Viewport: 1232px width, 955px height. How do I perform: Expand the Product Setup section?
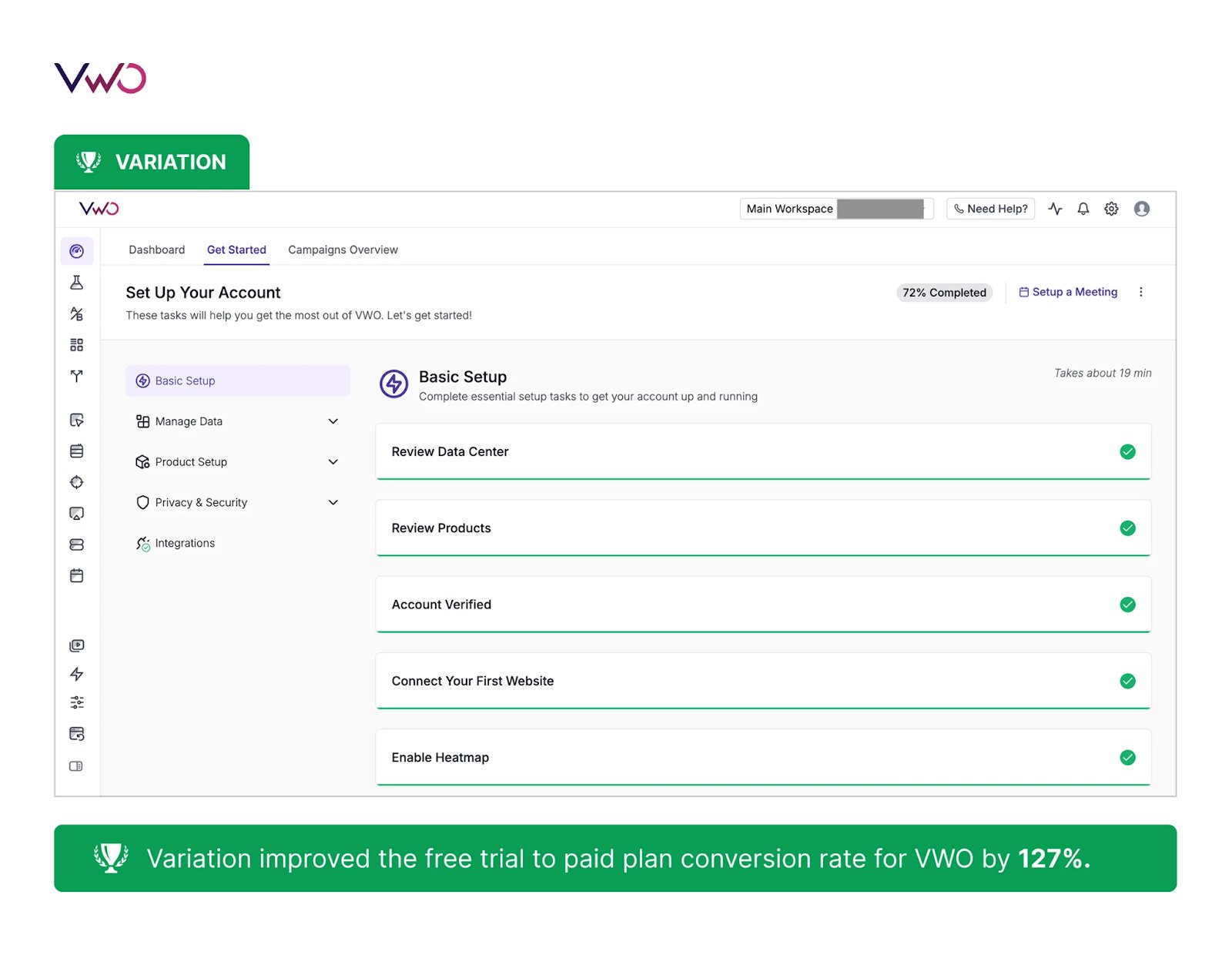333,461
